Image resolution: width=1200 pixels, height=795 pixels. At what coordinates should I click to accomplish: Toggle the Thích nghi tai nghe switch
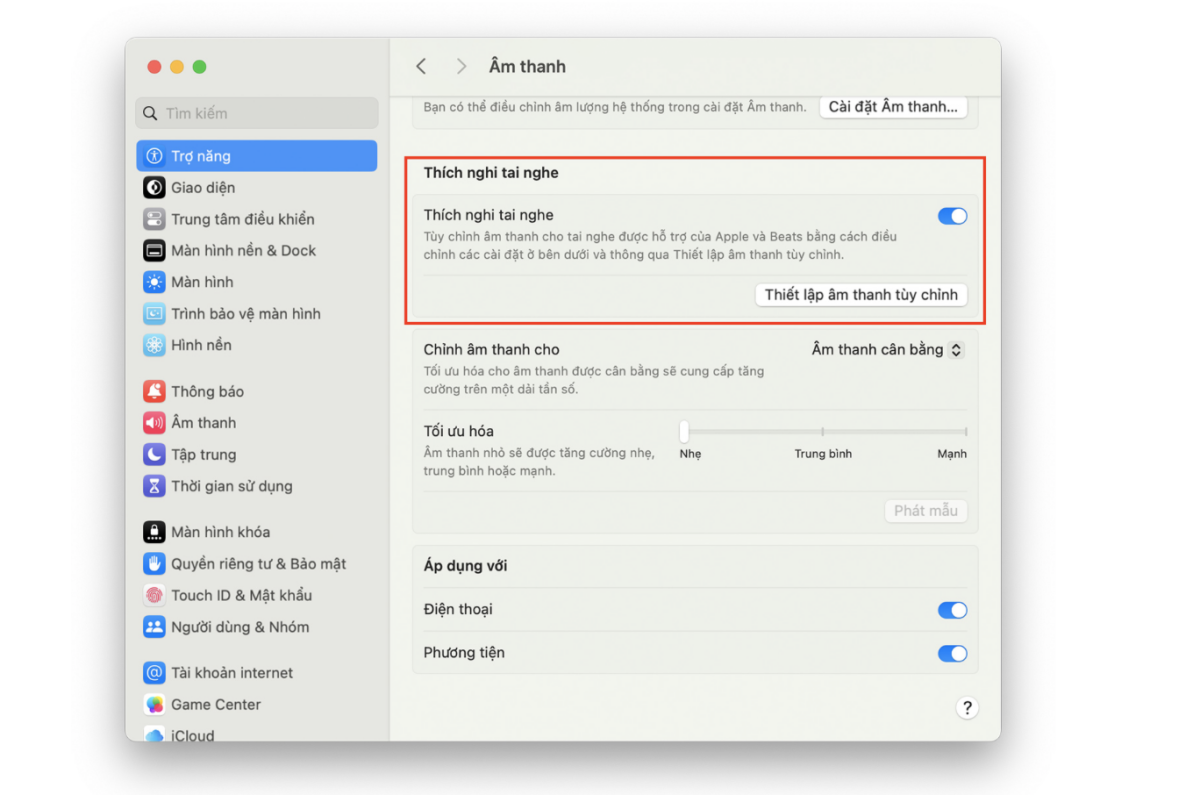[952, 216]
